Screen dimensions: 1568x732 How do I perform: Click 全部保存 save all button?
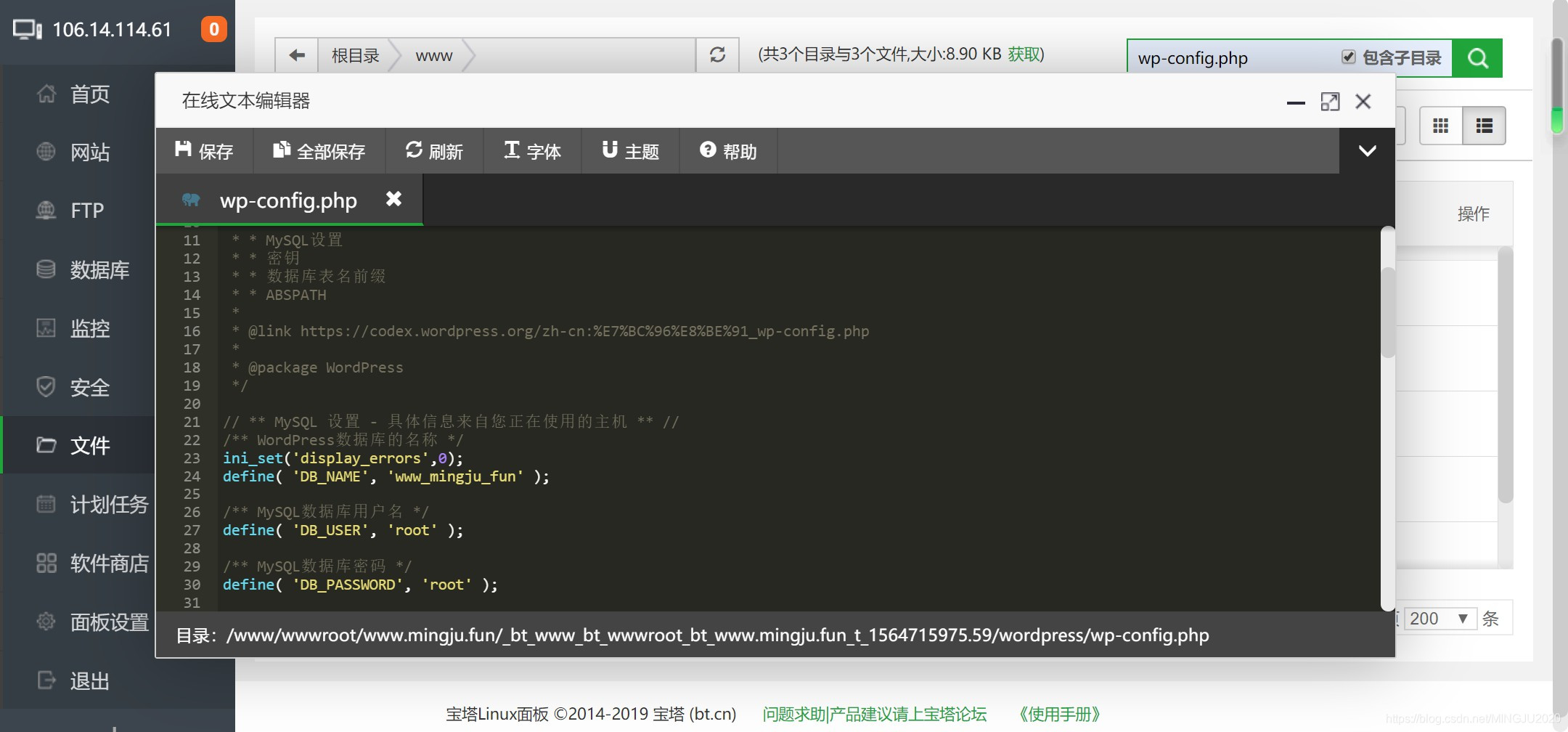(319, 151)
